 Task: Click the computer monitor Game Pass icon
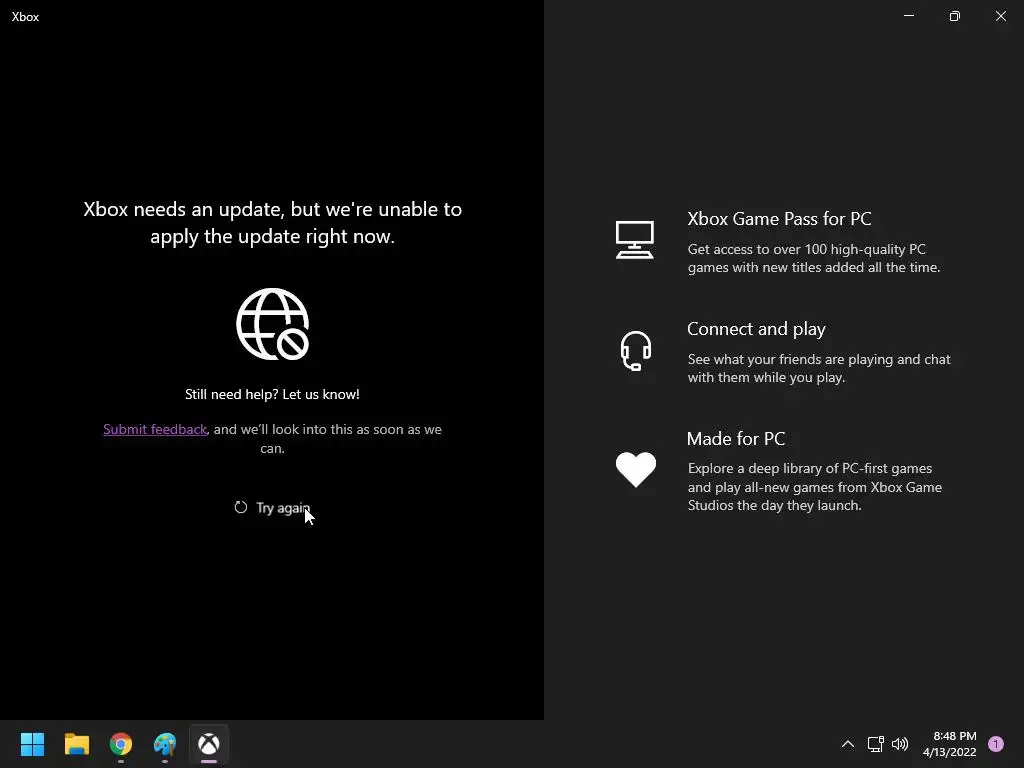pyautogui.click(x=635, y=240)
